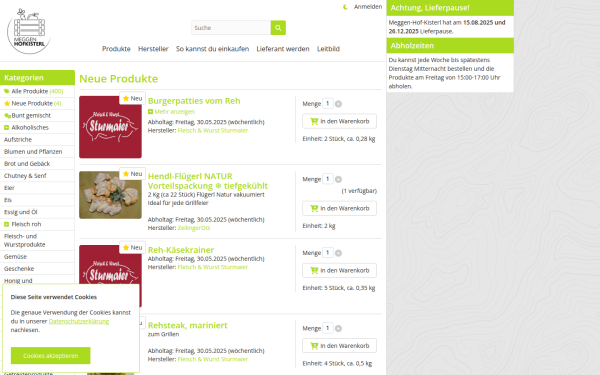Add Rehsteak mariniert to Warenkorb
The height and width of the screenshot is (375, 600).
tap(339, 346)
